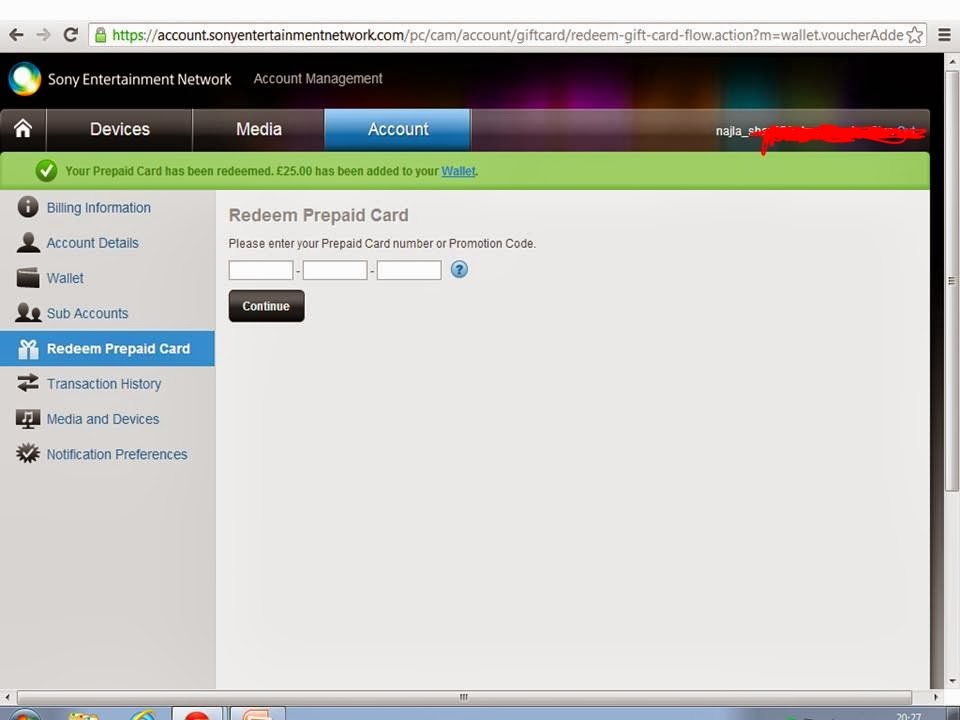The width and height of the screenshot is (960, 720).
Task: Click the Wallet icon in sidebar
Action: click(x=28, y=277)
